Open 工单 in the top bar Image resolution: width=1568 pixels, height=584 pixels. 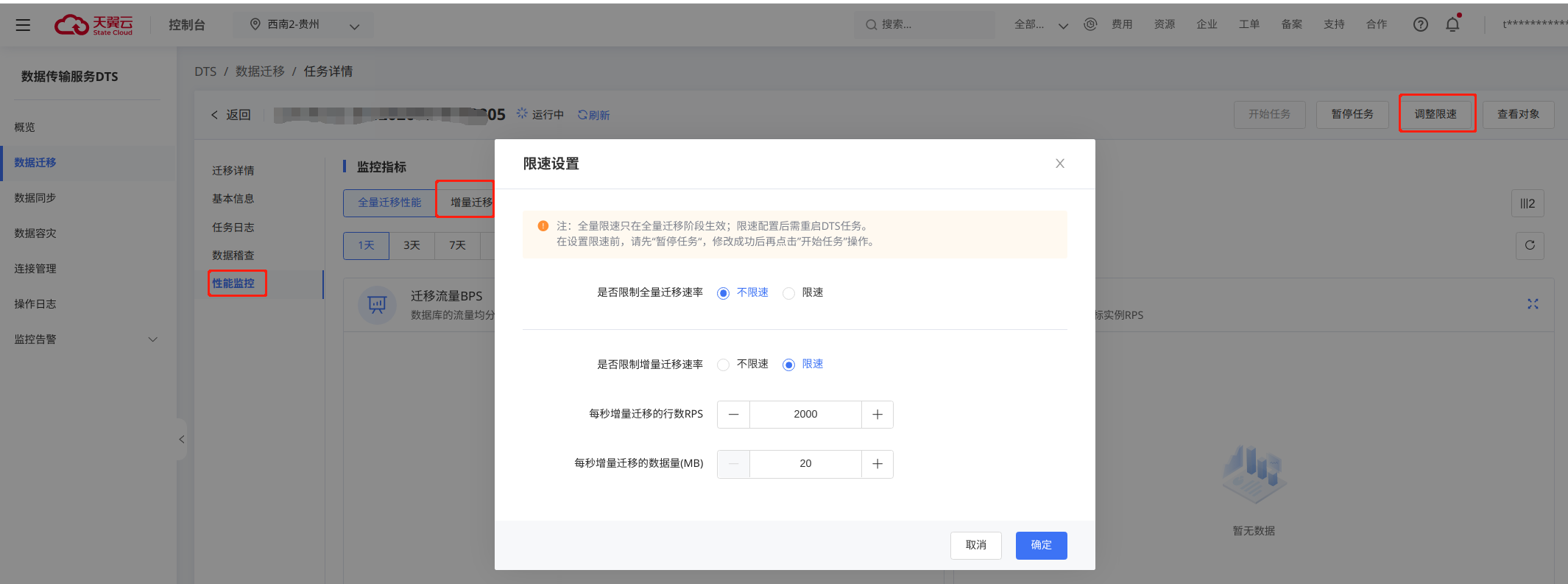(x=1249, y=24)
